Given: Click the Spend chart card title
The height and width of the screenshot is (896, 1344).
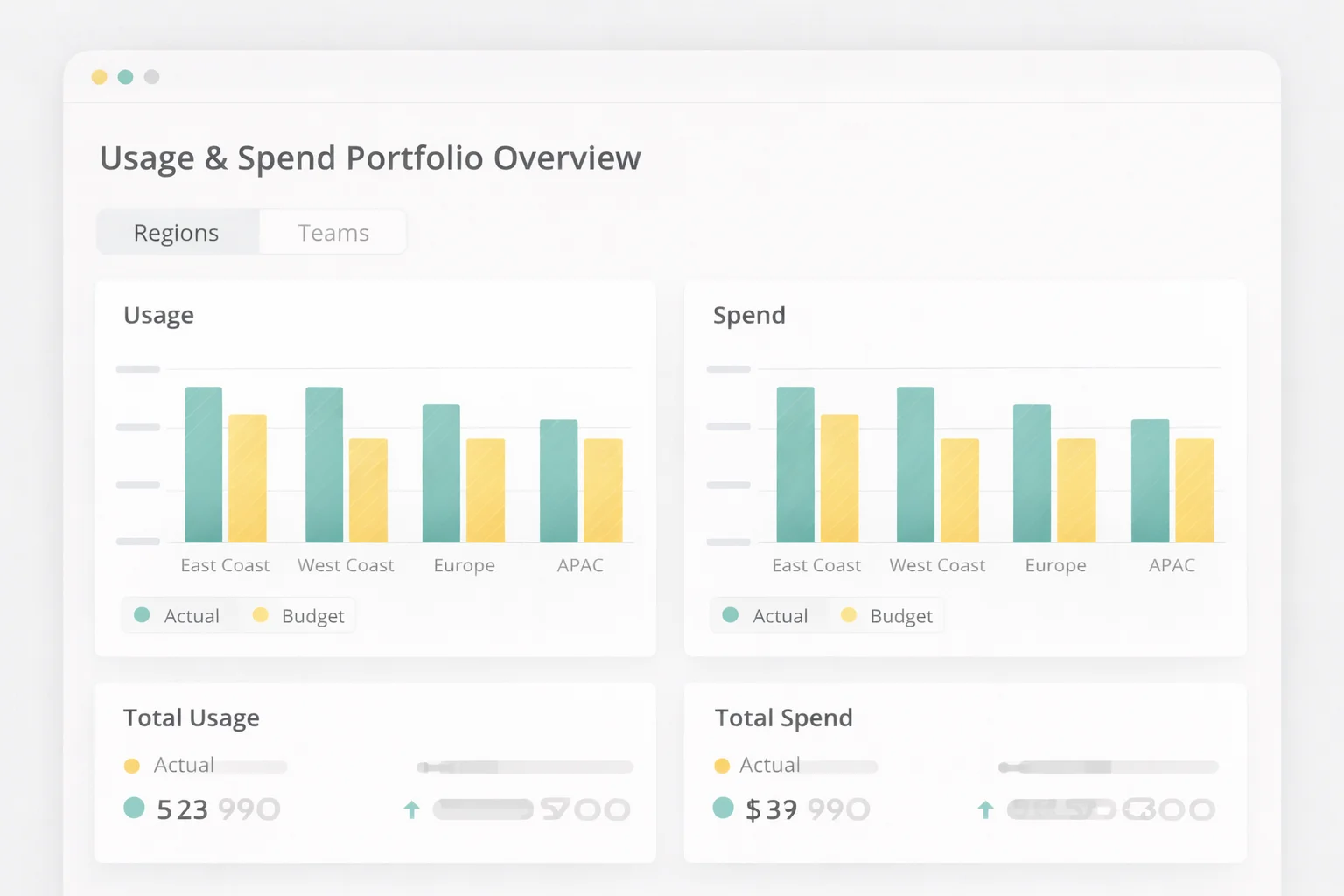Looking at the screenshot, I should click(749, 315).
